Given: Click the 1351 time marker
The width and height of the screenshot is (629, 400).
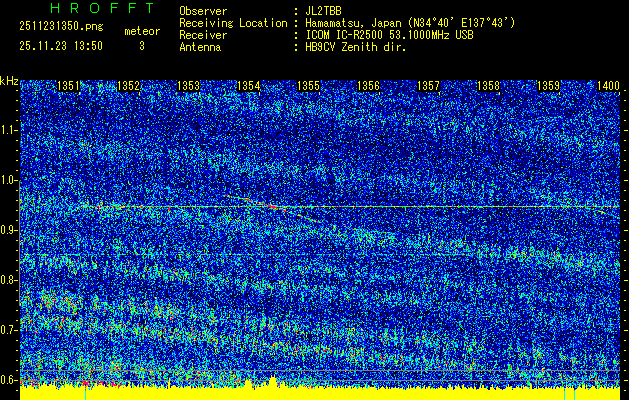Looking at the screenshot, I should click(69, 87).
